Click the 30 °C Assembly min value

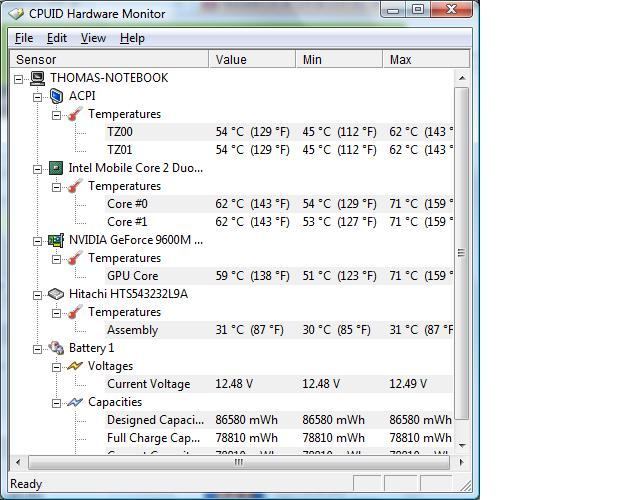[x=336, y=330]
